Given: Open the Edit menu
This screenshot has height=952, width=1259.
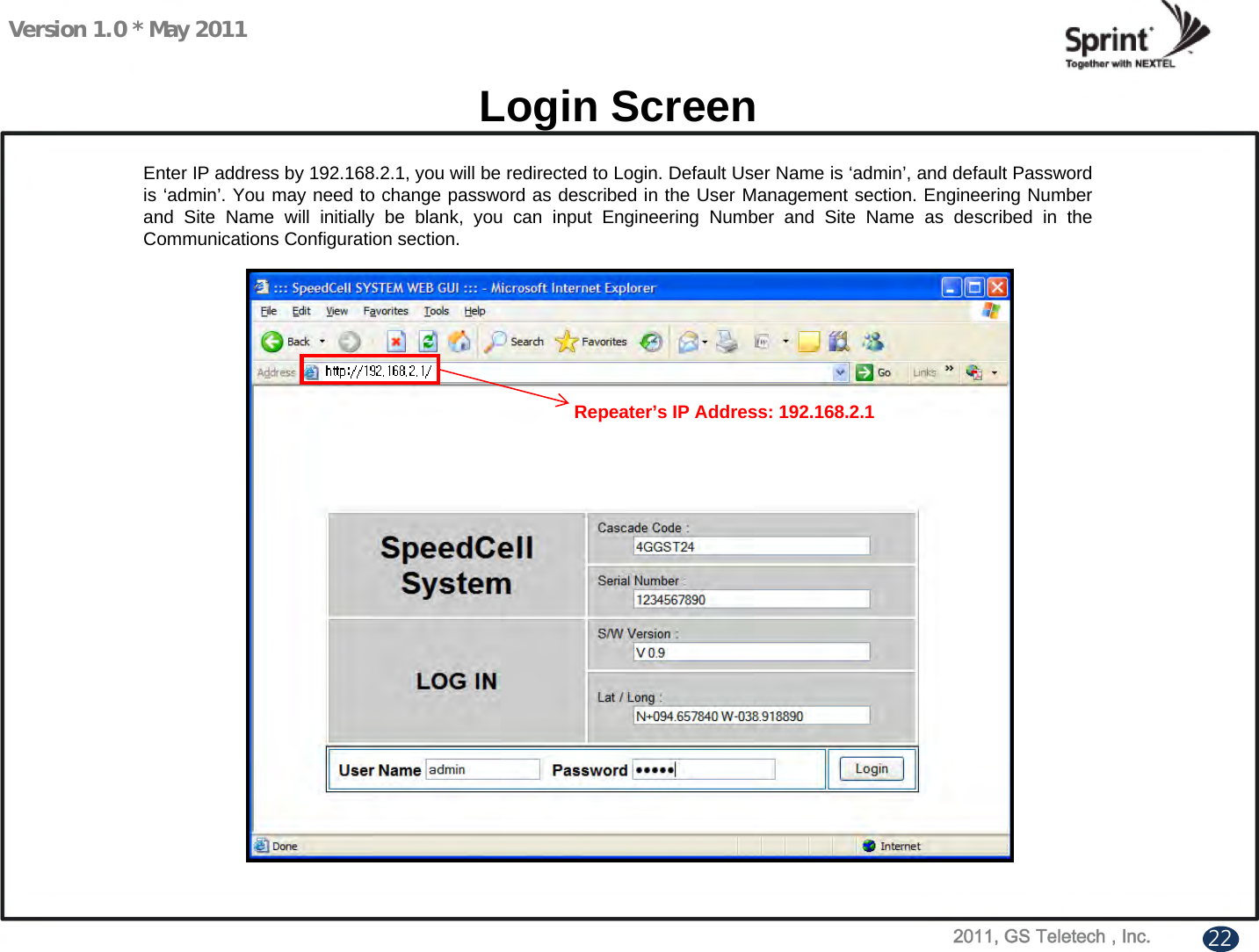Looking at the screenshot, I should [301, 311].
